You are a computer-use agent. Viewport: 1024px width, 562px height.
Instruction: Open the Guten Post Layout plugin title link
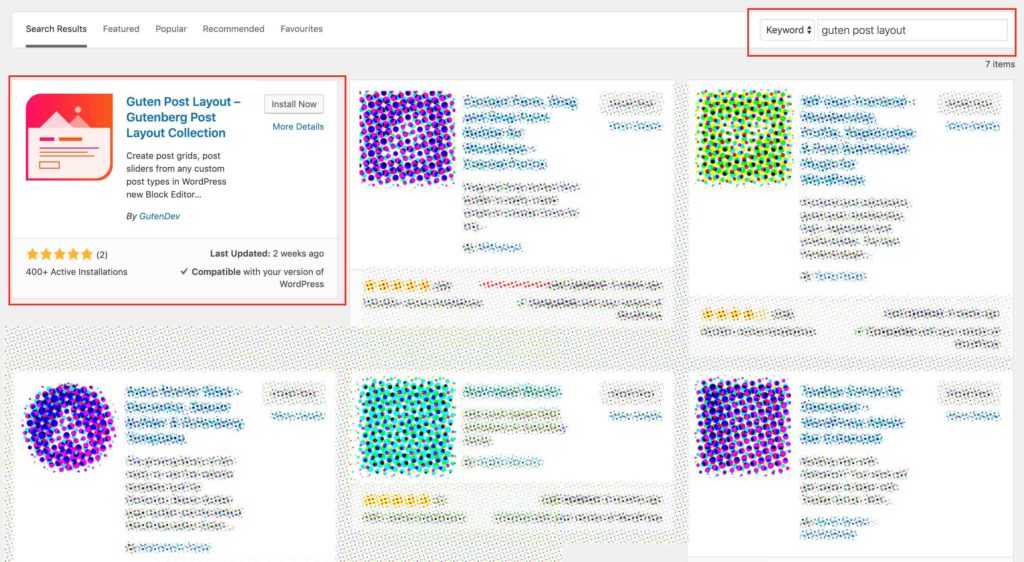tap(183, 117)
